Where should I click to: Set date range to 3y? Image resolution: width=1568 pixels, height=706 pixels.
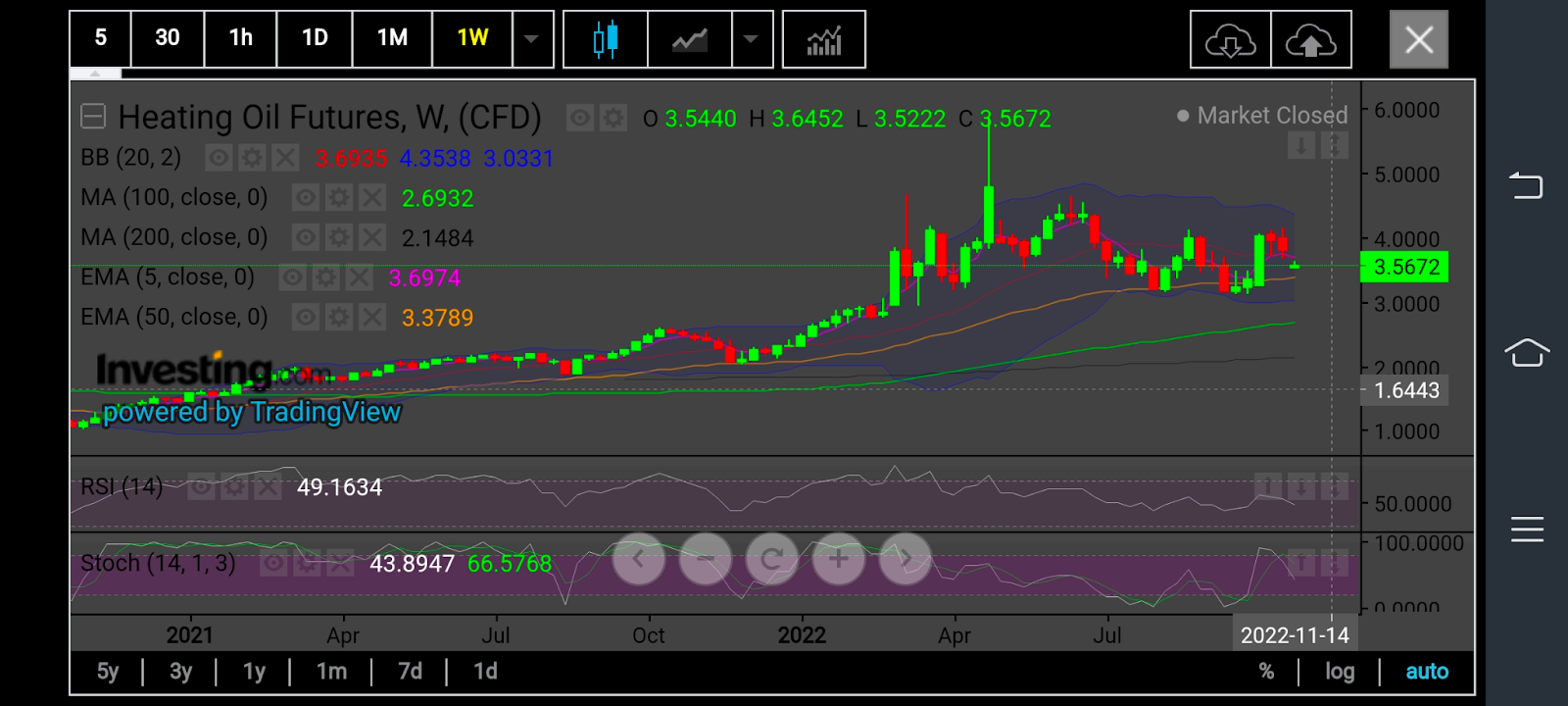181,672
